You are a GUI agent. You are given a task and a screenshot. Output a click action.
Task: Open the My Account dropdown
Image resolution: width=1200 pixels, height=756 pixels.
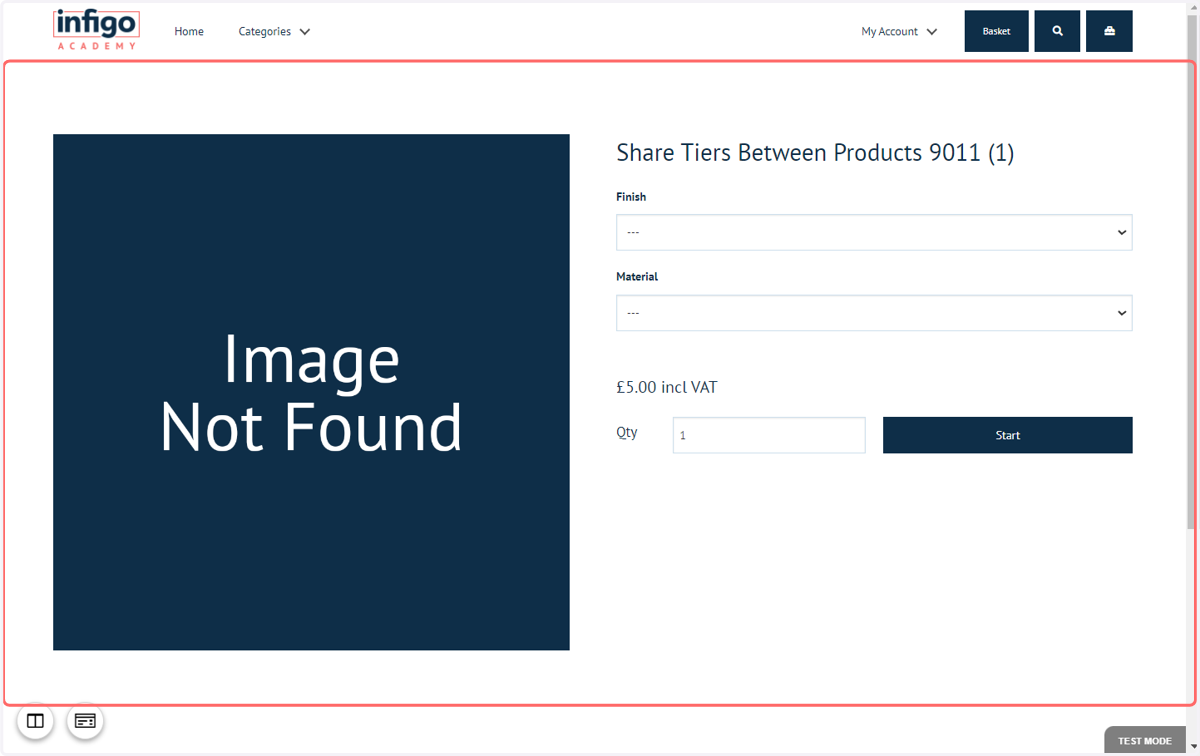tap(899, 31)
